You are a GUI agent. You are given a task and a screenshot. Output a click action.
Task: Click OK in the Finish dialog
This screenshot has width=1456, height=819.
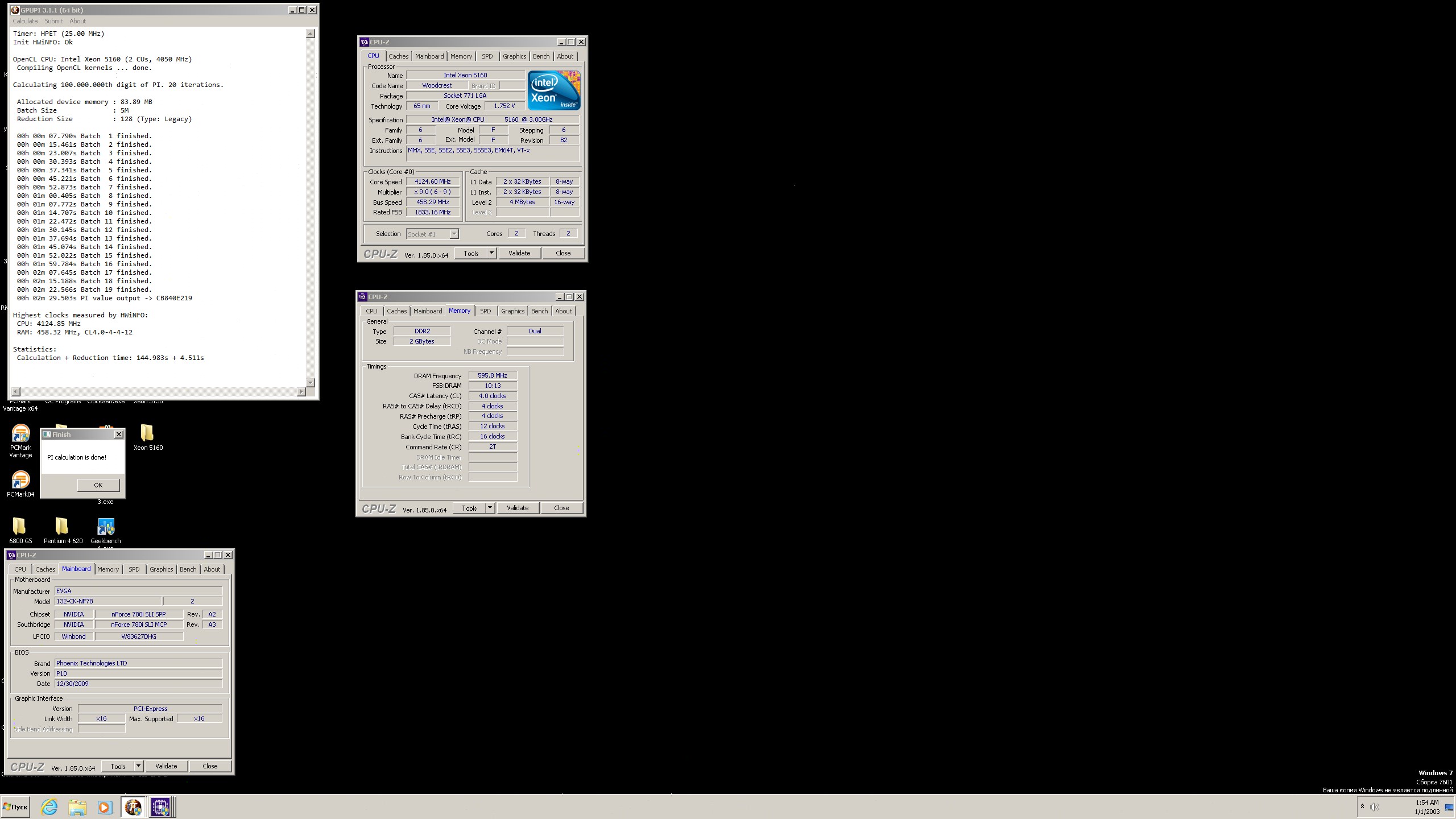[x=98, y=485]
